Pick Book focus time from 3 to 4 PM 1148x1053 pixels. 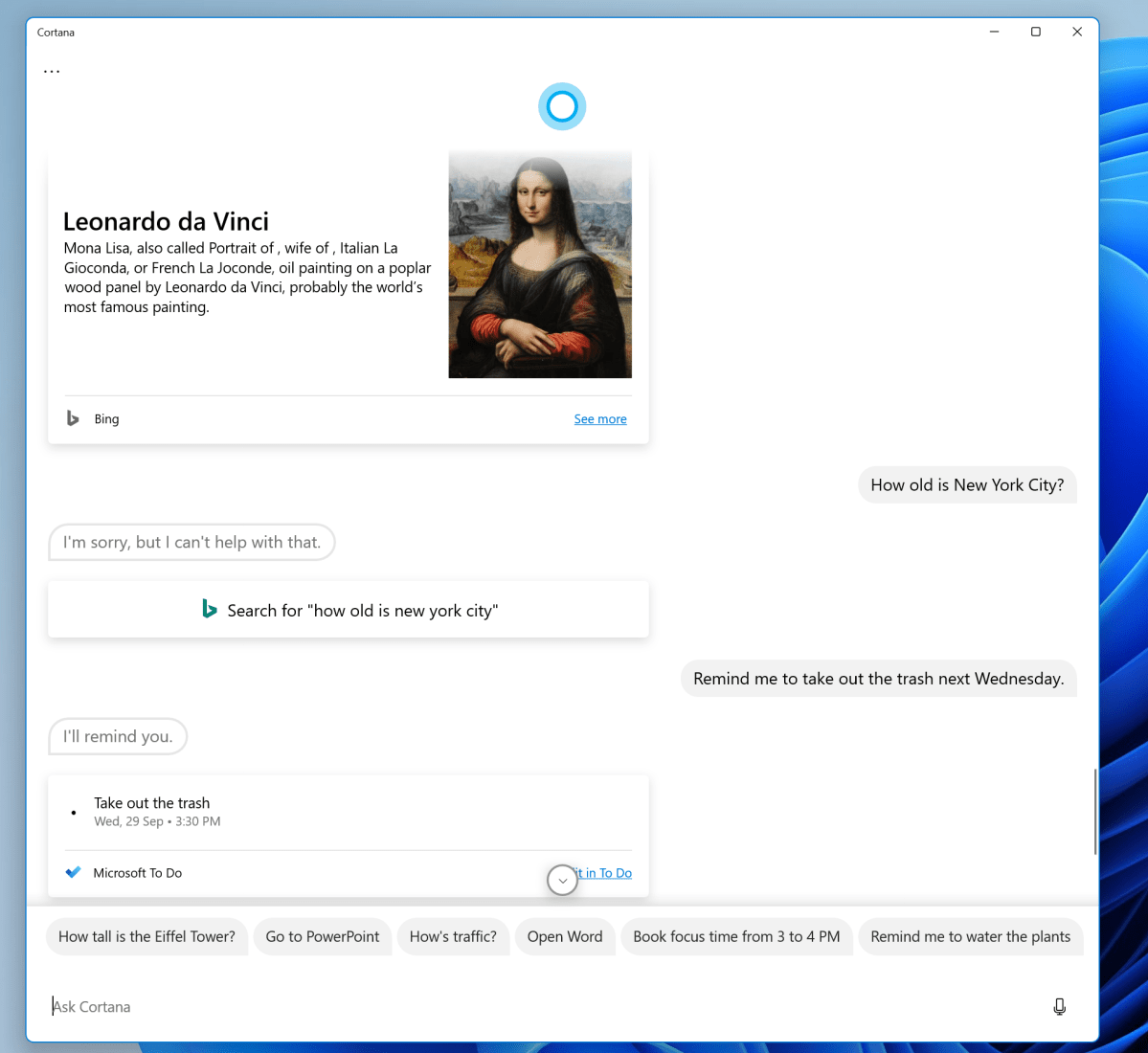(x=736, y=936)
